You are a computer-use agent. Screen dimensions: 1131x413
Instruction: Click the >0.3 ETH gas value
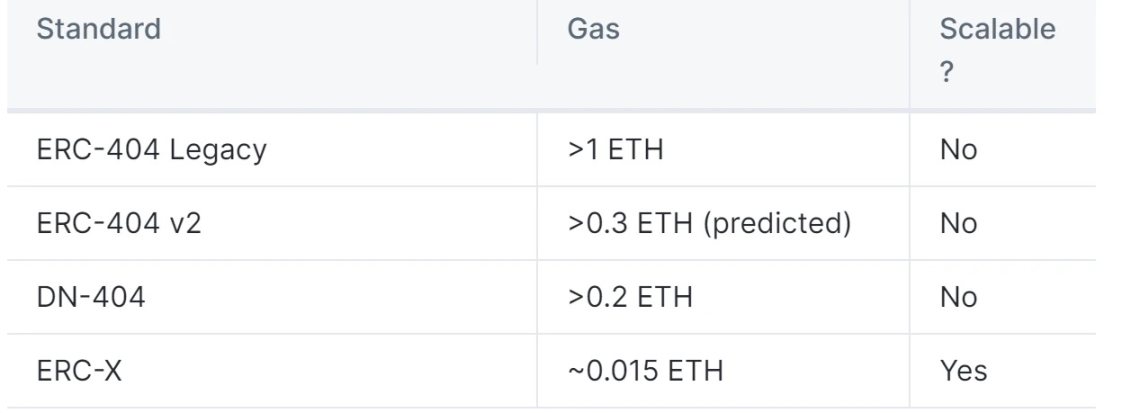[x=630, y=223]
